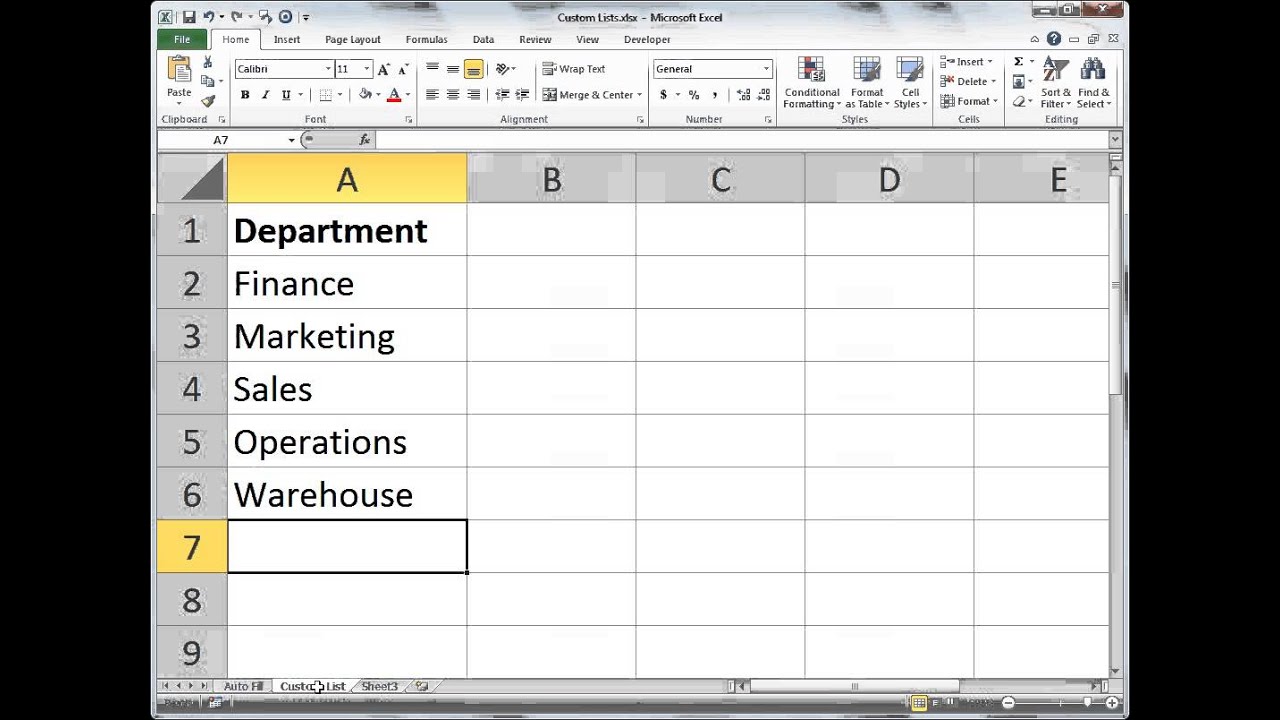Click Save icon in Quick Access Toolbar
Image resolution: width=1280 pixels, height=720 pixels.
pyautogui.click(x=189, y=17)
